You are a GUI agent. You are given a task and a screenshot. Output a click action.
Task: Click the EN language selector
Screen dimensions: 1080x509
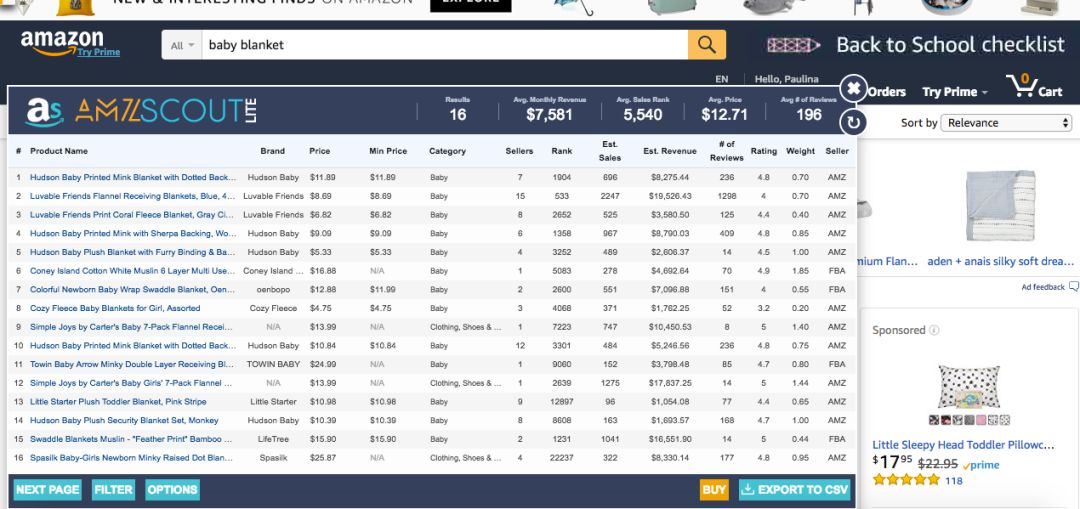[x=721, y=79]
